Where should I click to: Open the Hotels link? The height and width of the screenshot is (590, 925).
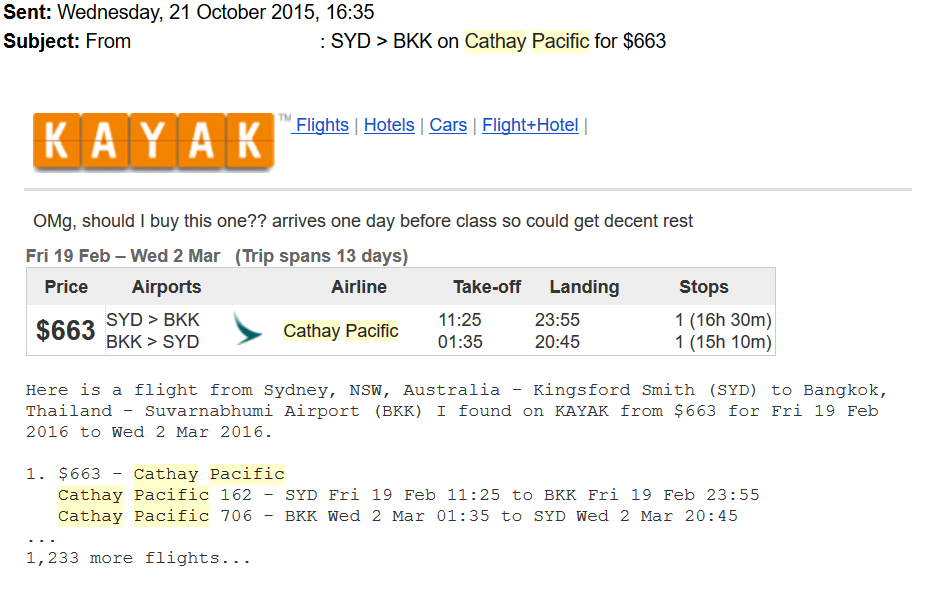point(389,125)
